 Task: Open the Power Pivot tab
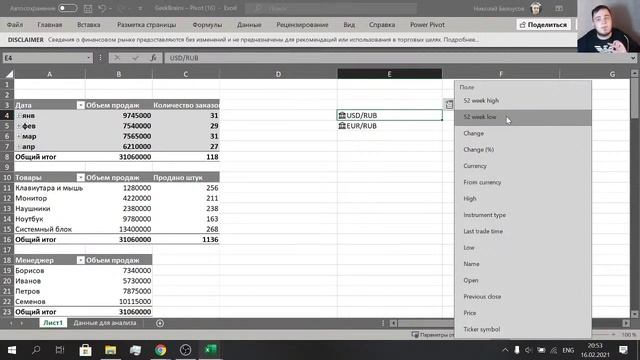(427, 25)
